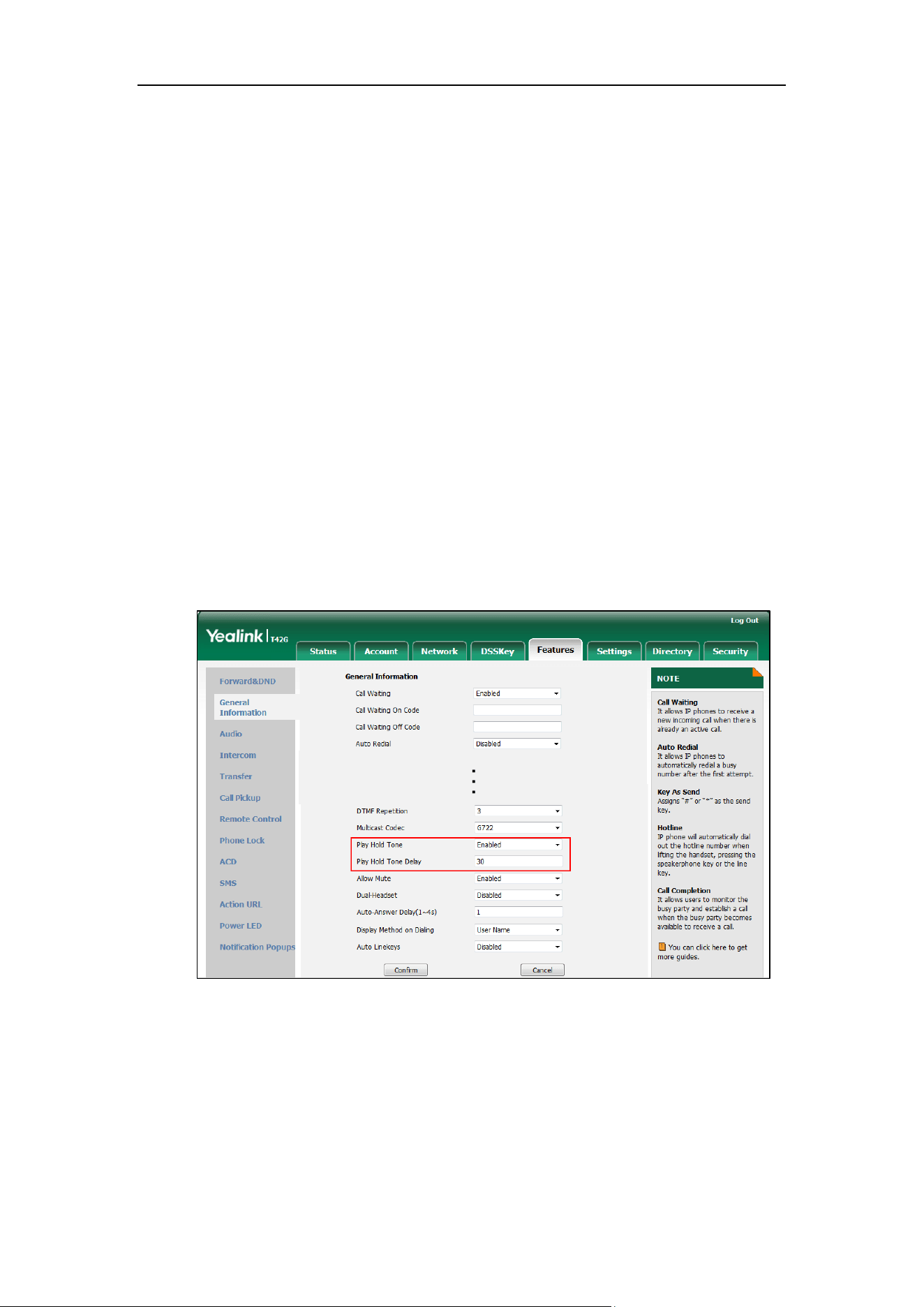Click the 'Call Waiting' heading in the NOTE panel

tap(678, 702)
